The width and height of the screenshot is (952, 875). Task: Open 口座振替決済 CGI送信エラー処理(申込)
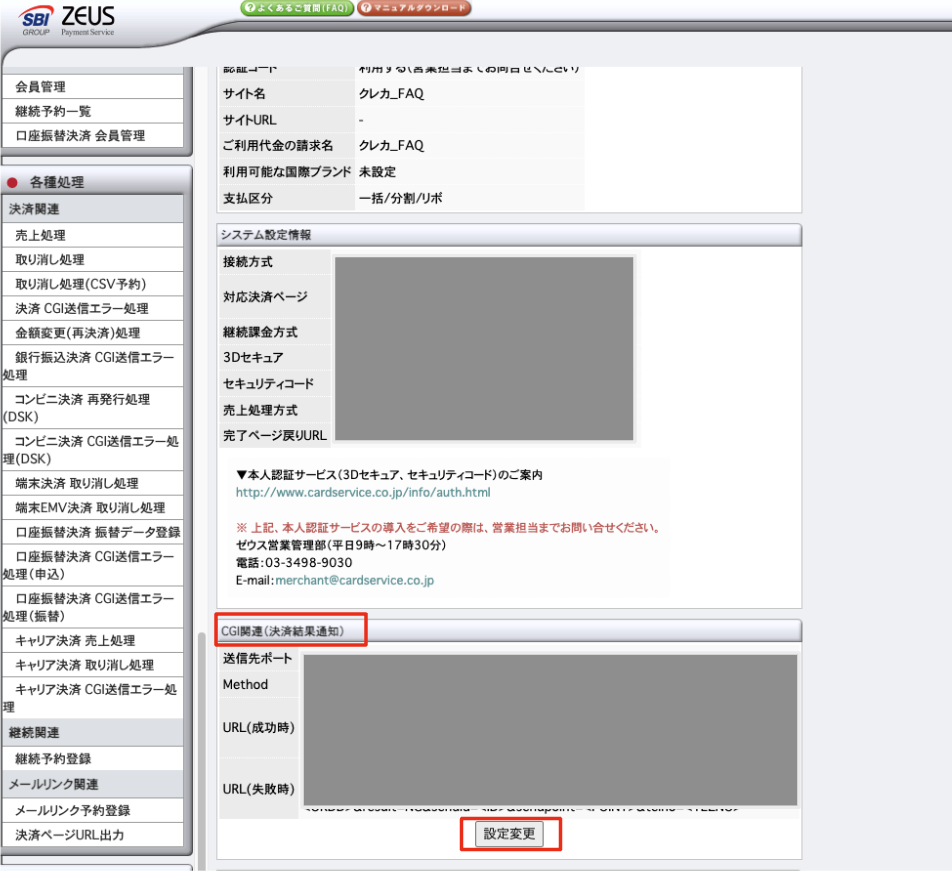click(x=93, y=565)
